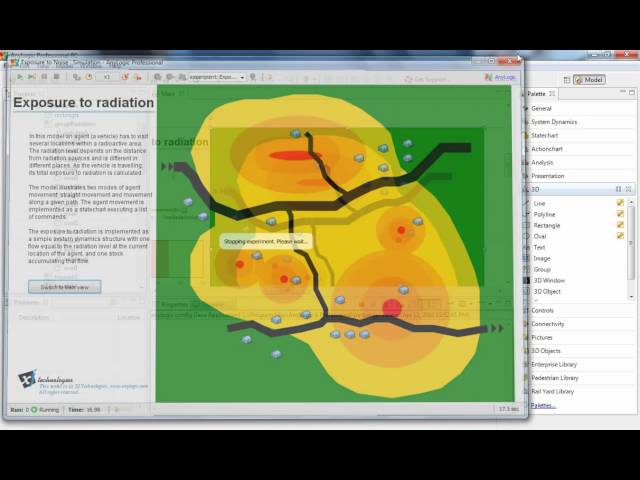Click the Run simulation play icon
The height and width of the screenshot is (480, 640).
pyautogui.click(x=20, y=77)
